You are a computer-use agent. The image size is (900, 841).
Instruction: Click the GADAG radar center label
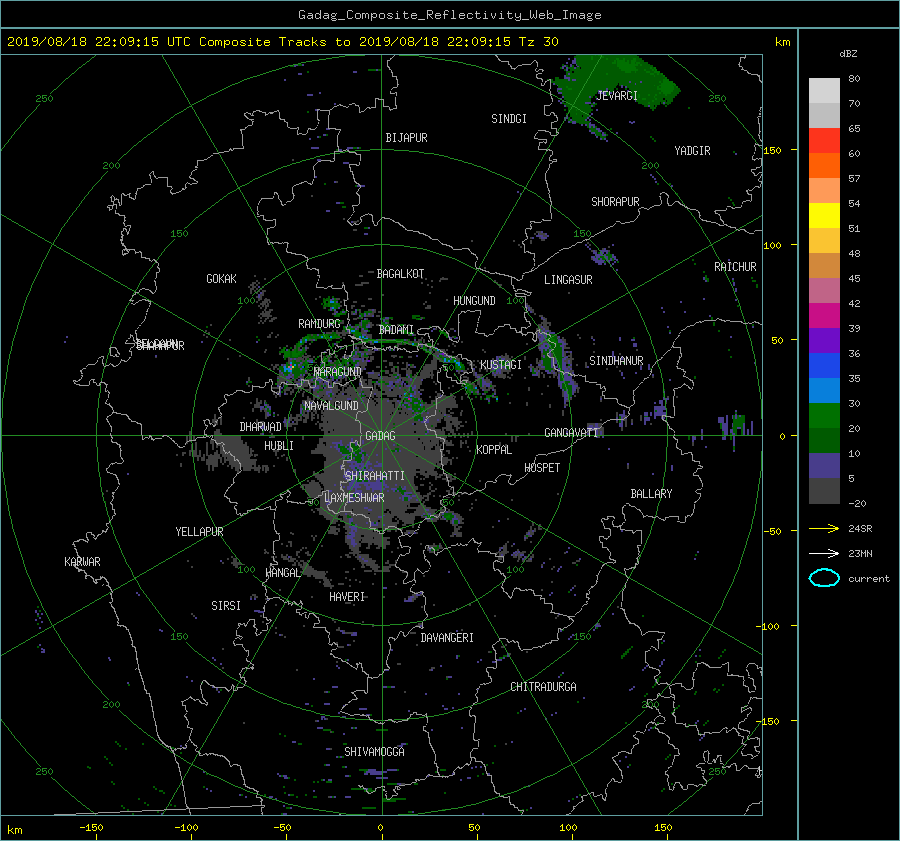coord(380,436)
